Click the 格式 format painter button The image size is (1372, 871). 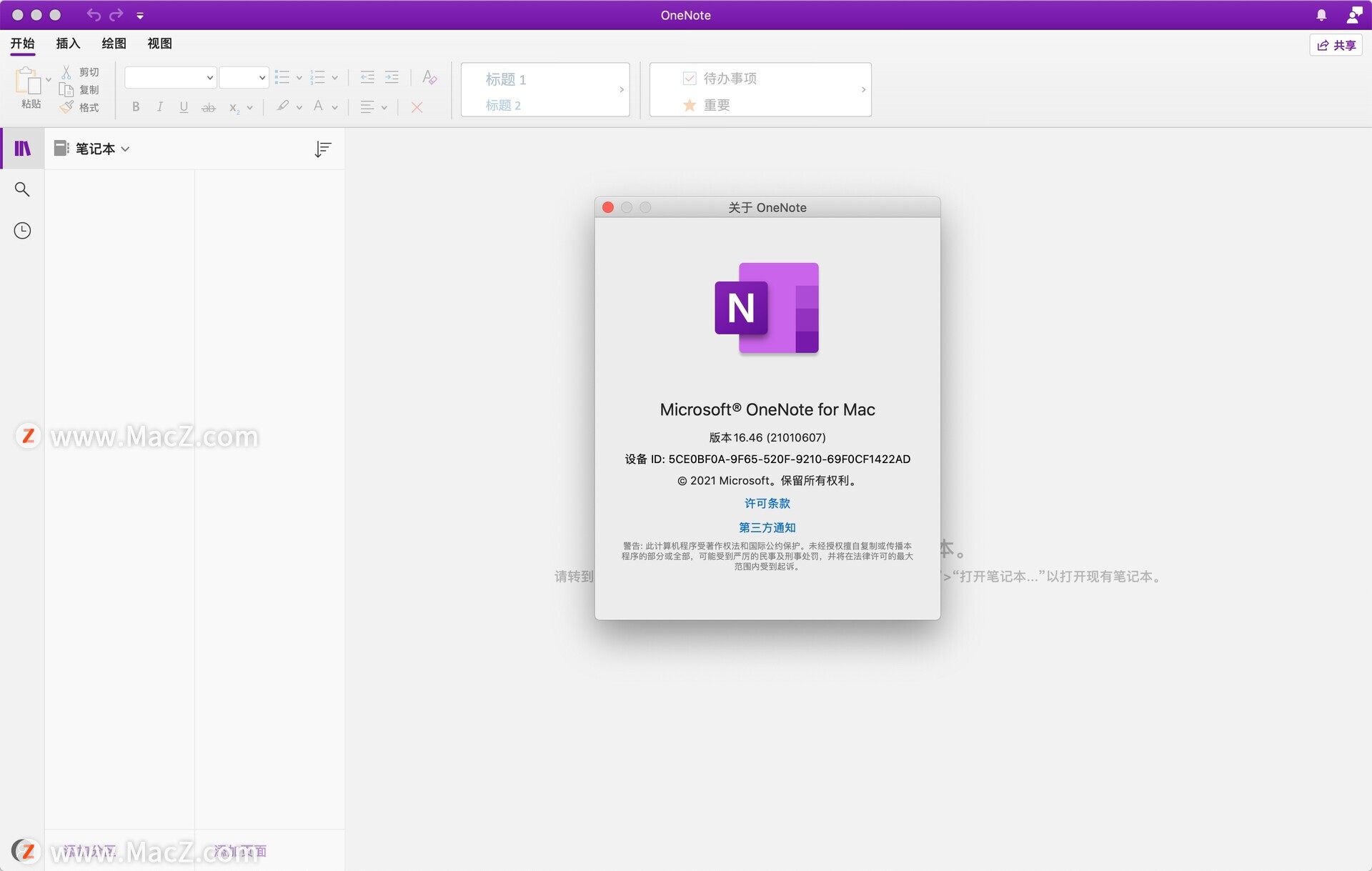(80, 107)
